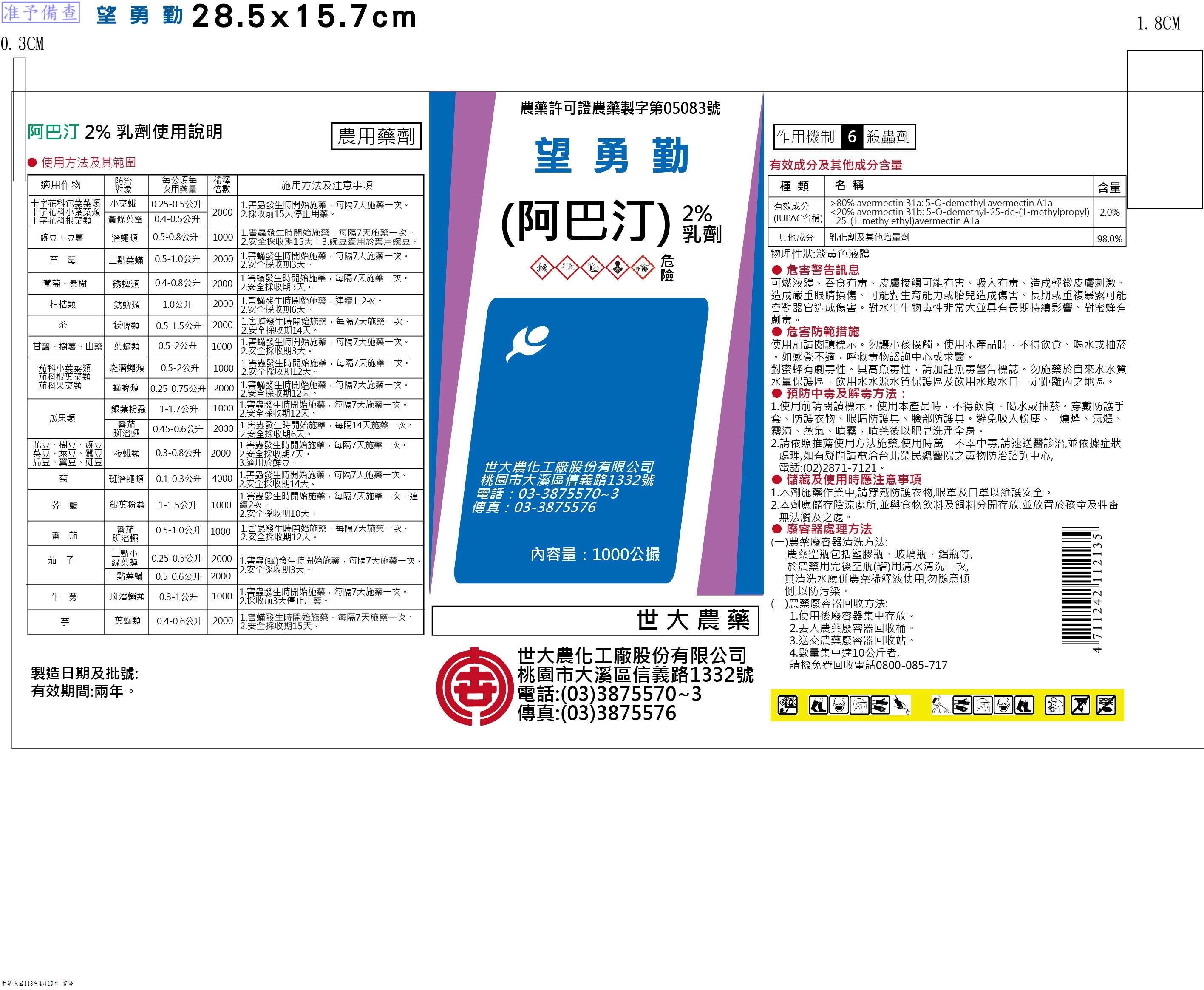This screenshot has height=990, width=1204.
Task: Click the 製造日期及批號 label
Action: pyautogui.click(x=85, y=673)
